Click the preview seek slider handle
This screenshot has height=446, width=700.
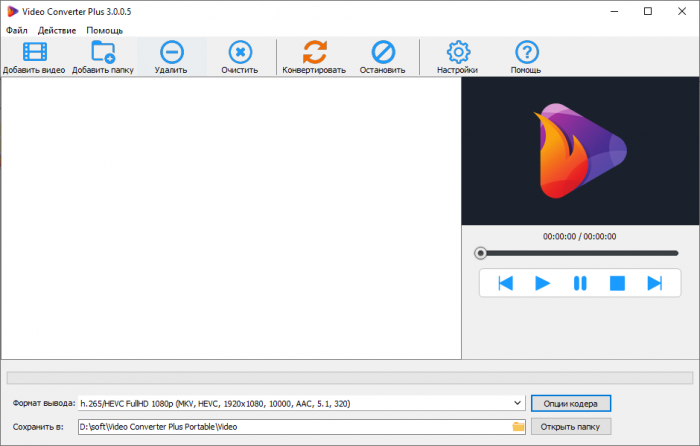(x=481, y=253)
